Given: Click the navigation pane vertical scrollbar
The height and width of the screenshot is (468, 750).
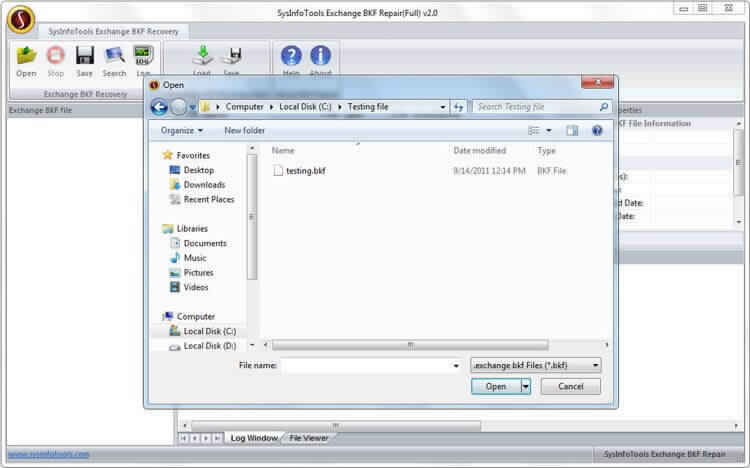Looking at the screenshot, I should (252, 217).
